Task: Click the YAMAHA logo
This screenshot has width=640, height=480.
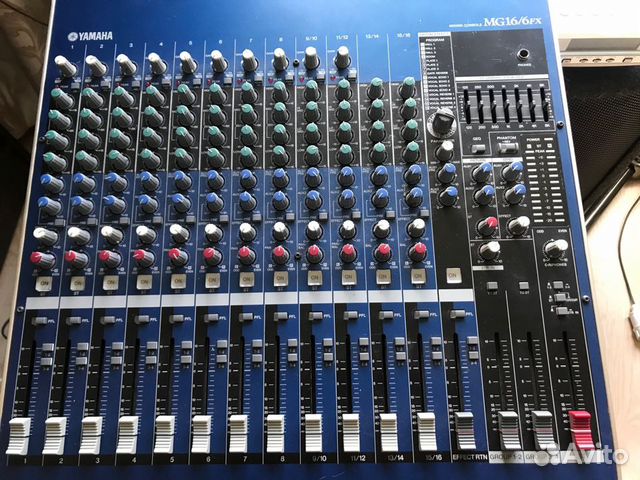Action: pos(90,36)
